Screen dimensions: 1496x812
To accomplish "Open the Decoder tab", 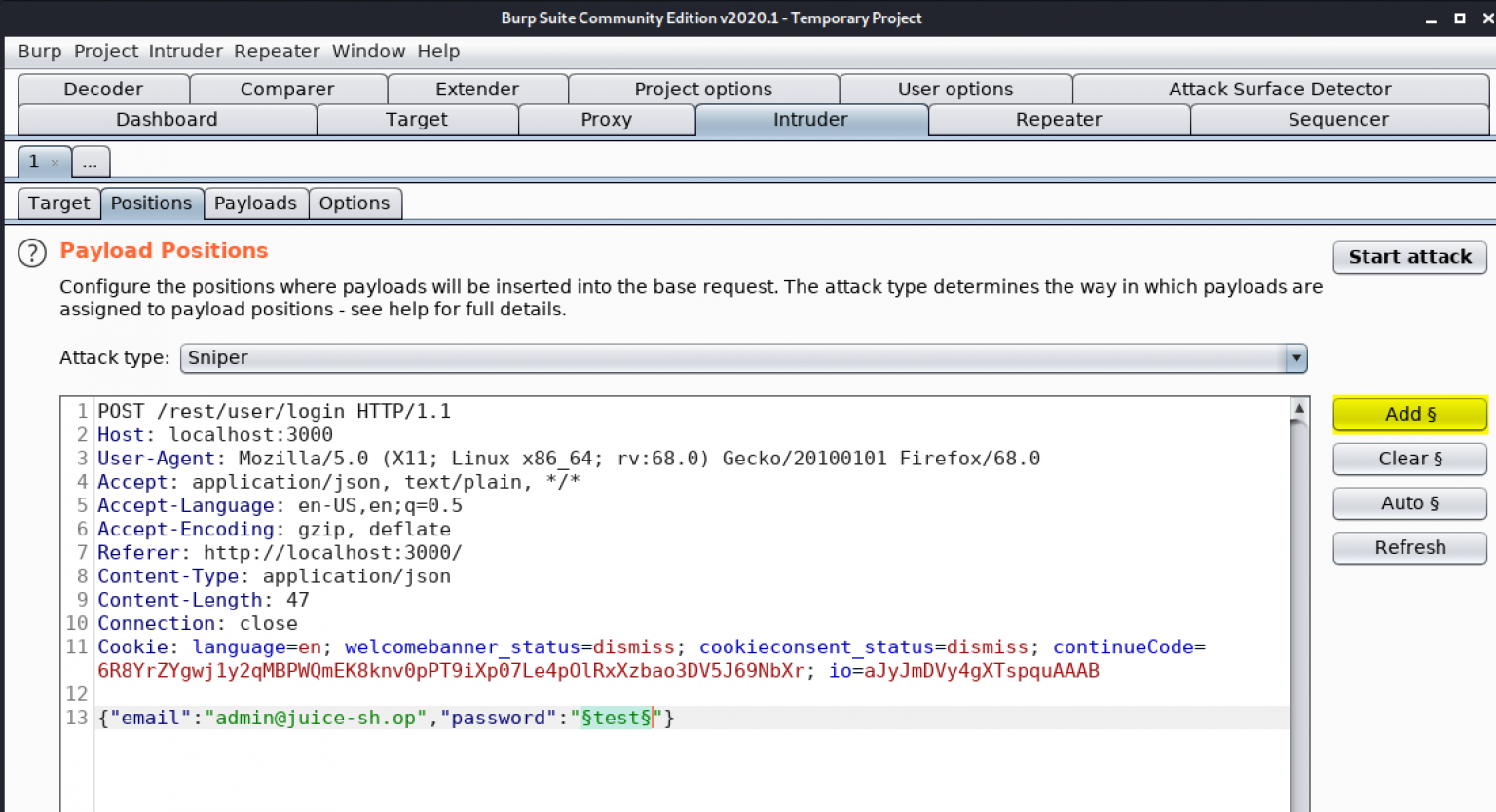I will 103,89.
